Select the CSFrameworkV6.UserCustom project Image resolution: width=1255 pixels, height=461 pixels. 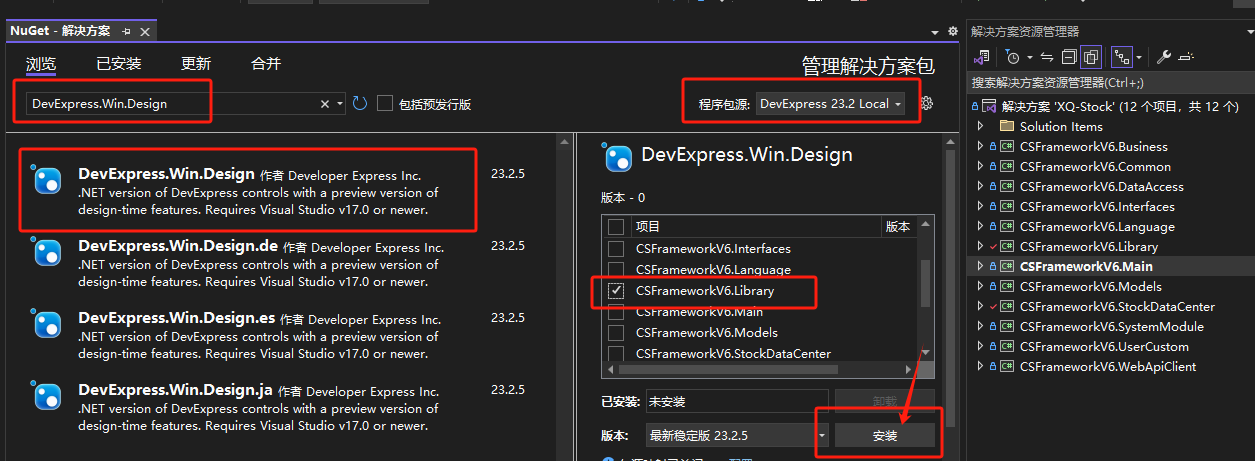[1104, 346]
